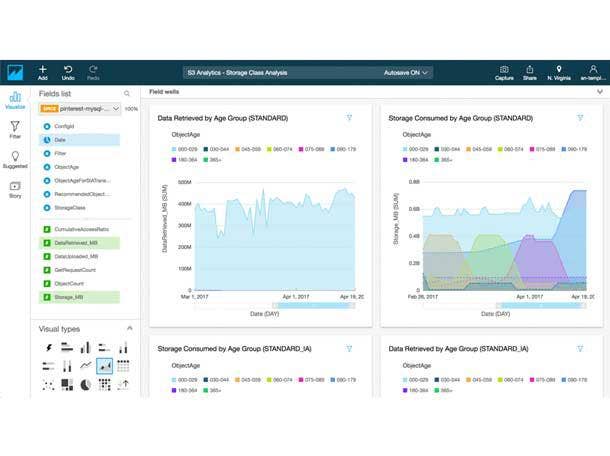
Task: Open the Autosave ON dropdown
Action: pos(407,73)
